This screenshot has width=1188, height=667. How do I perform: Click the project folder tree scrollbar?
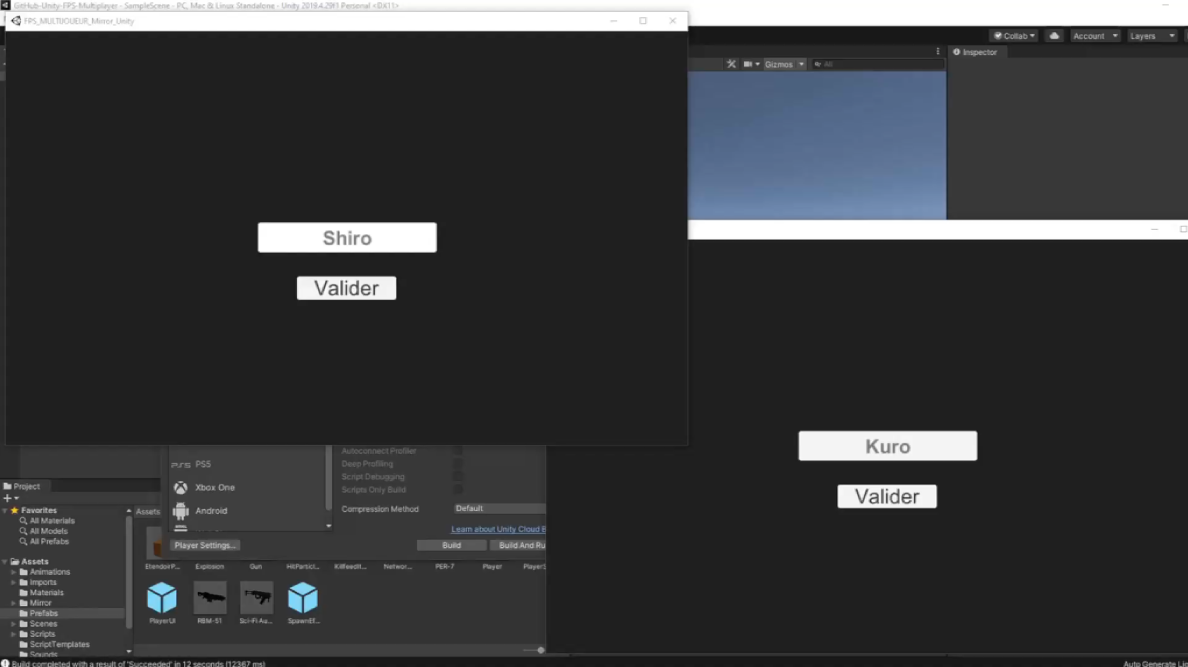tap(129, 572)
